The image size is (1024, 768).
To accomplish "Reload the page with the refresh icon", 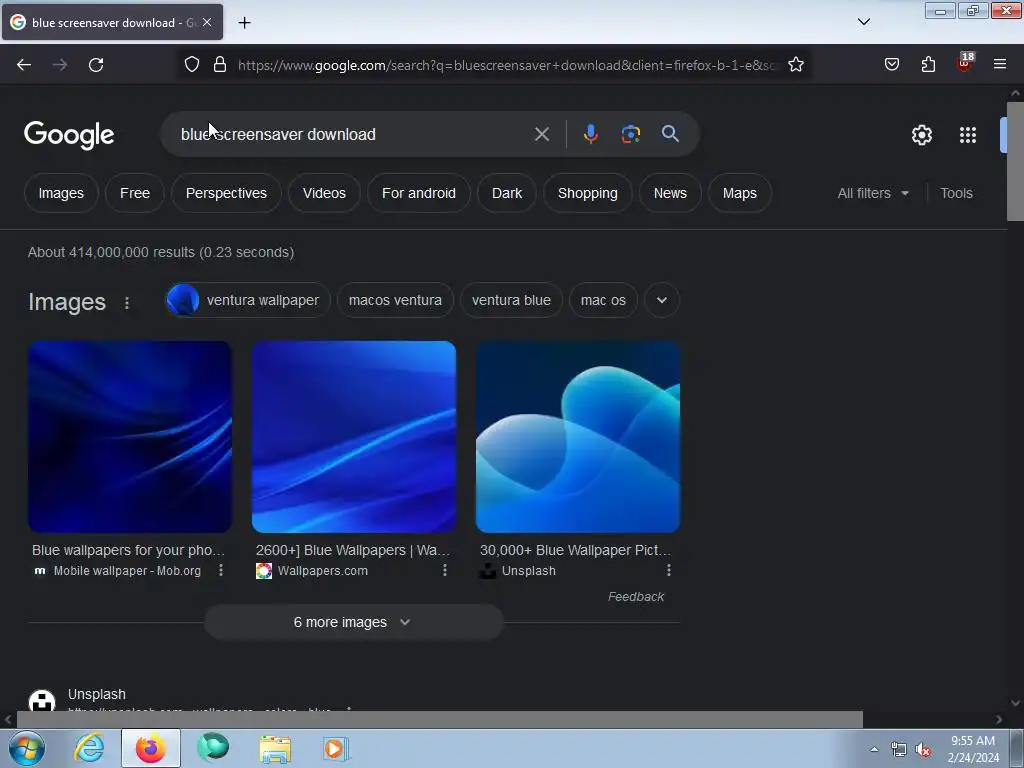I will click(96, 65).
